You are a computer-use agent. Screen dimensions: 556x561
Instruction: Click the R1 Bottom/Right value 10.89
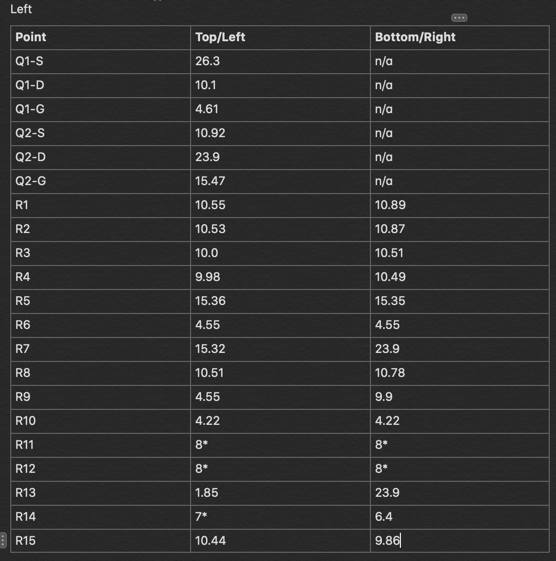pos(460,205)
